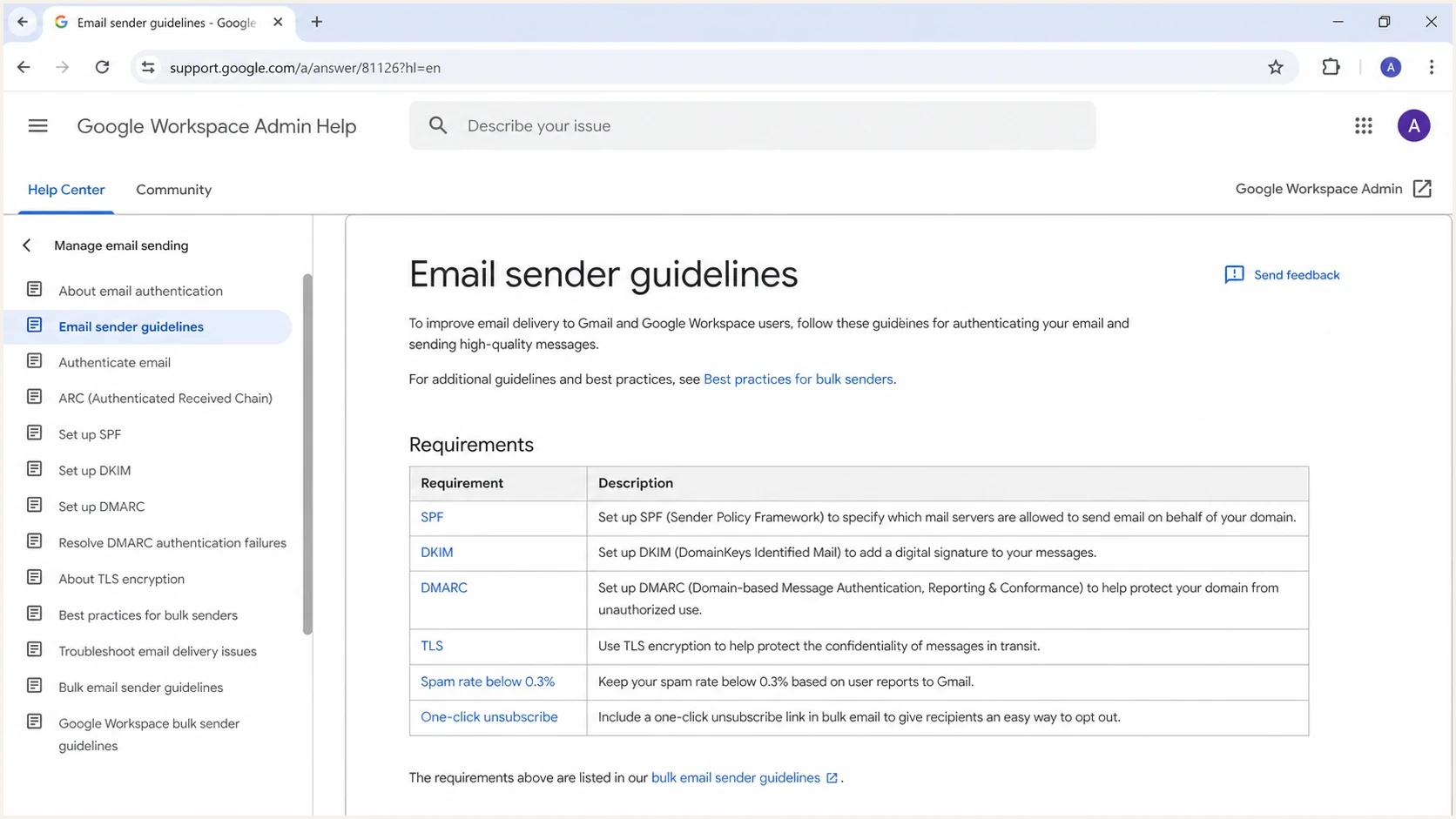Open the DMARC requirement link

(444, 588)
